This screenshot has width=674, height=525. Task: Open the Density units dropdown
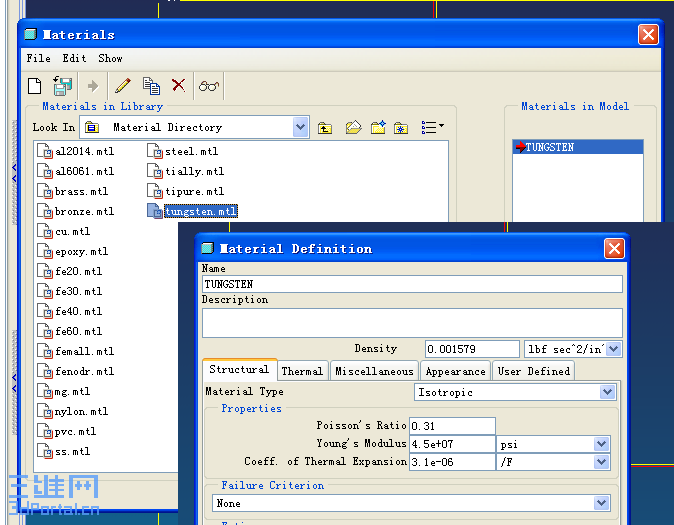[x=614, y=349]
